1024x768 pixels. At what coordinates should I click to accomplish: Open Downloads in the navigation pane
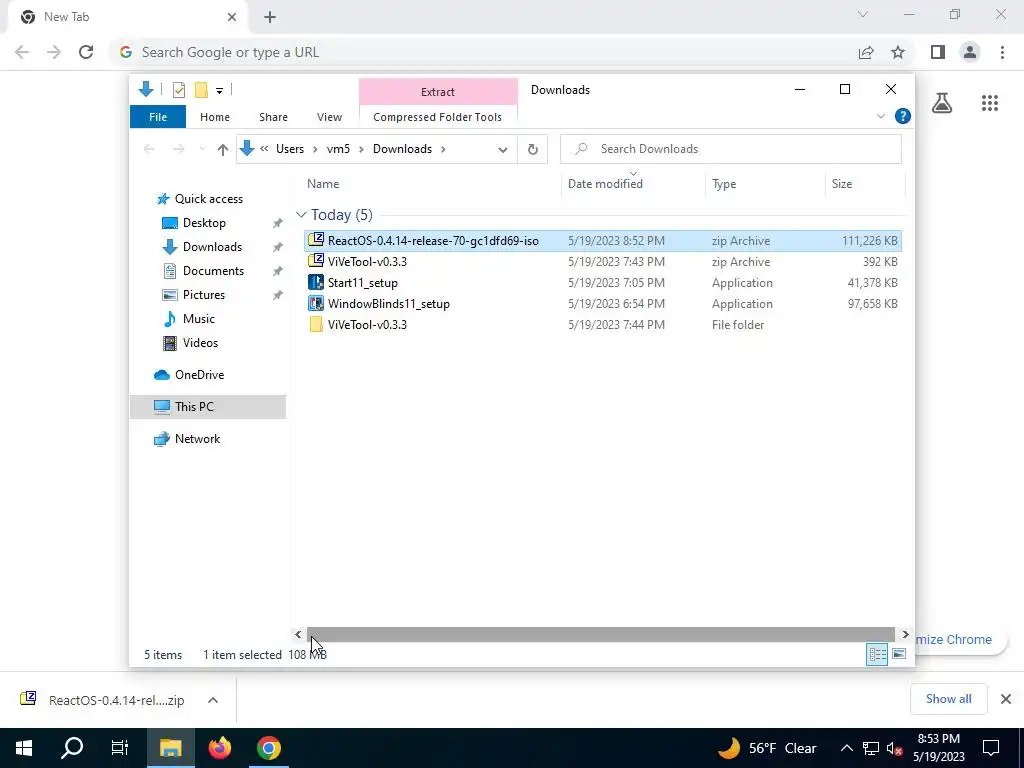click(212, 247)
